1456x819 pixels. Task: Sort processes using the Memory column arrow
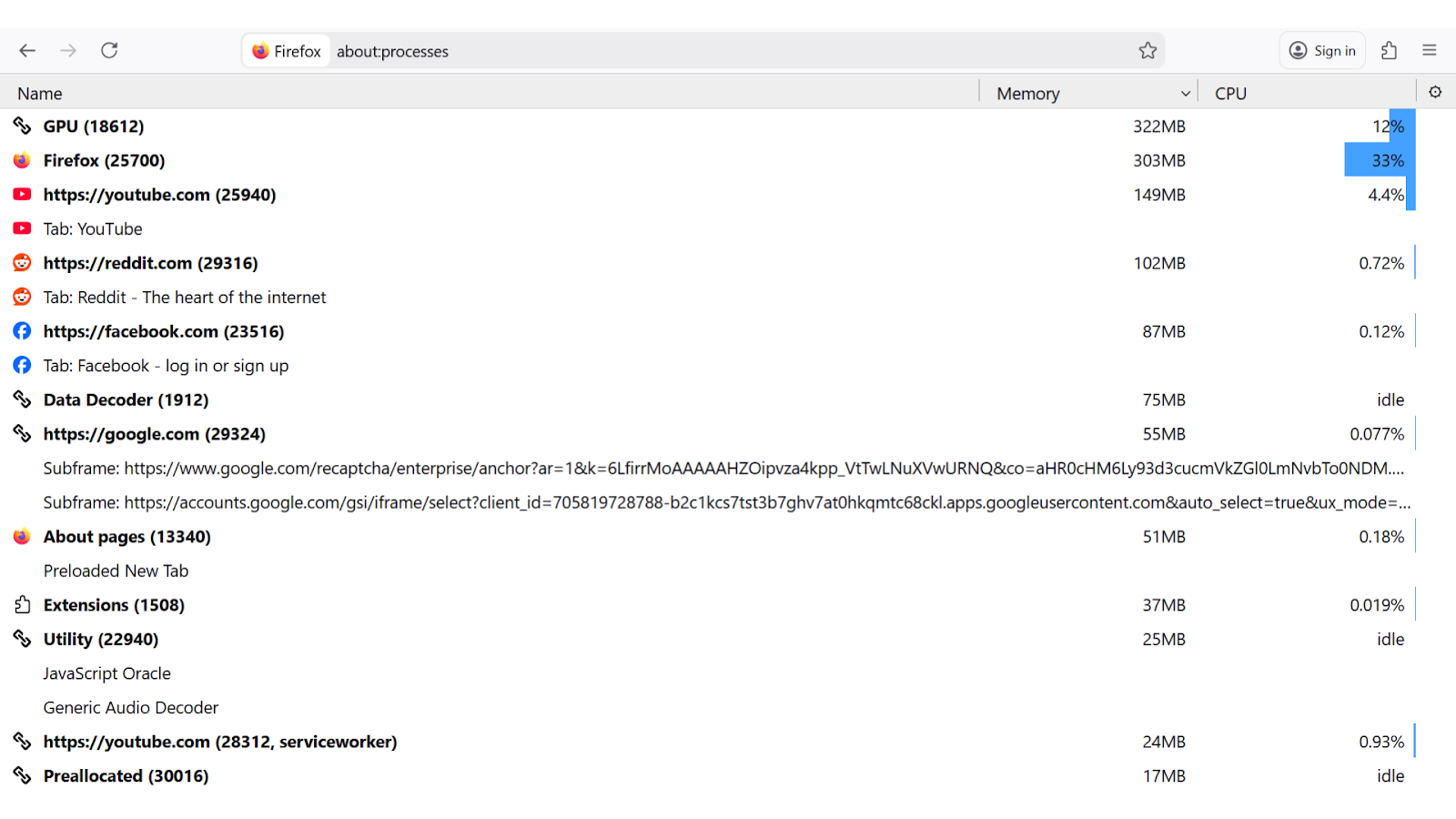[1185, 94]
